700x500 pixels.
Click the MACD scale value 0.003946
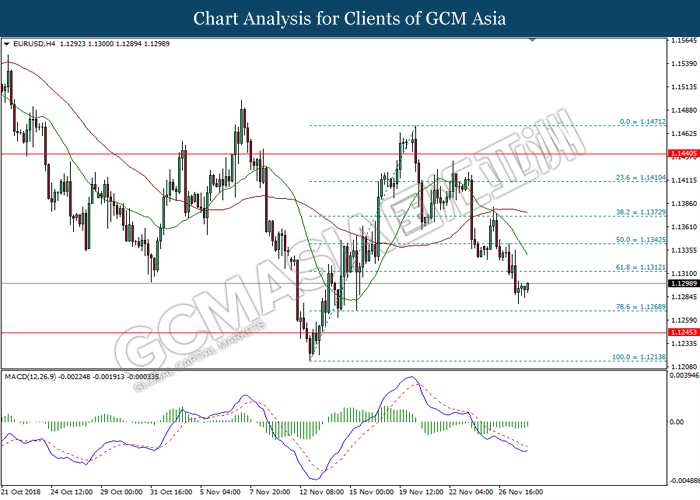point(684,375)
